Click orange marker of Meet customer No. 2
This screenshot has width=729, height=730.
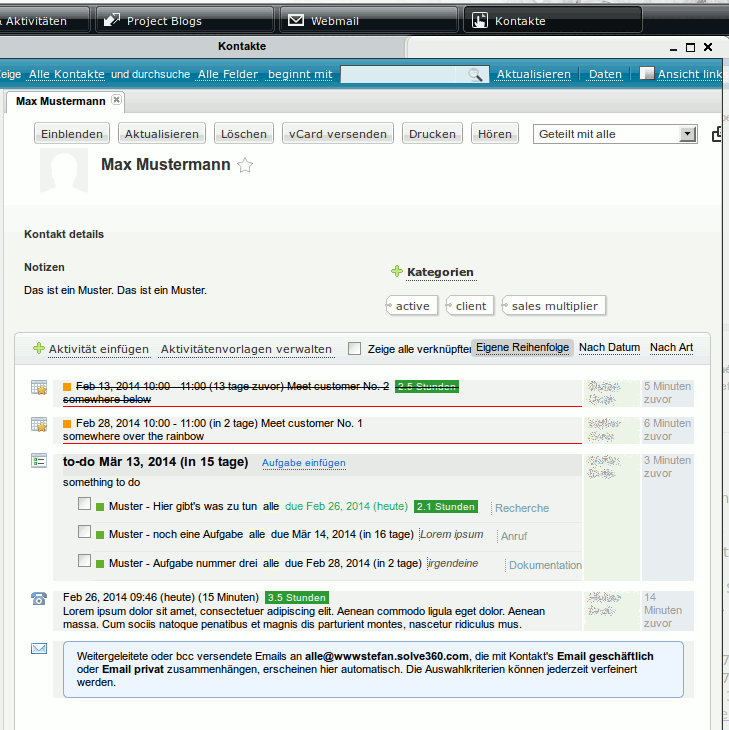pos(67,386)
